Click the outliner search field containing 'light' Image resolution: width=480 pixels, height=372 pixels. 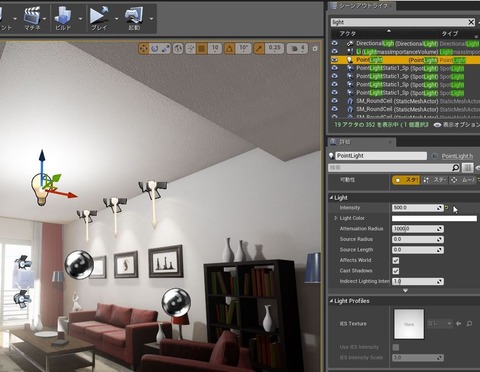(399, 22)
